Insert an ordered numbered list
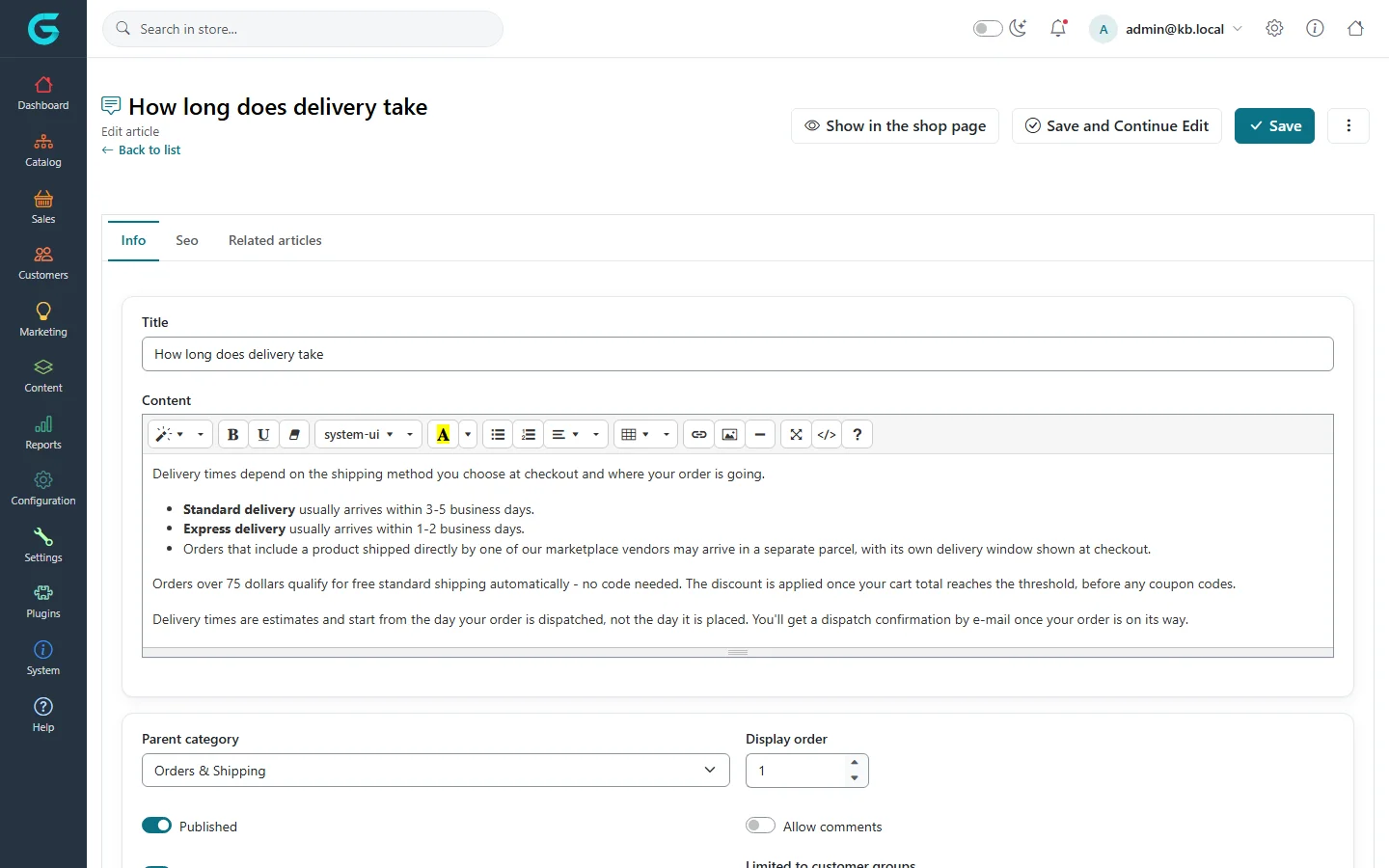 [529, 435]
